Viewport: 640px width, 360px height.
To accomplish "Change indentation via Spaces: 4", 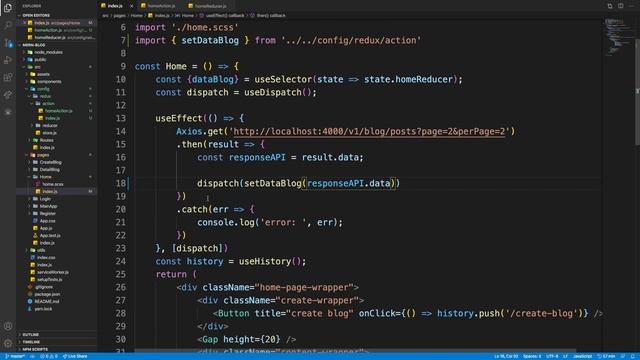I will 532,356.
